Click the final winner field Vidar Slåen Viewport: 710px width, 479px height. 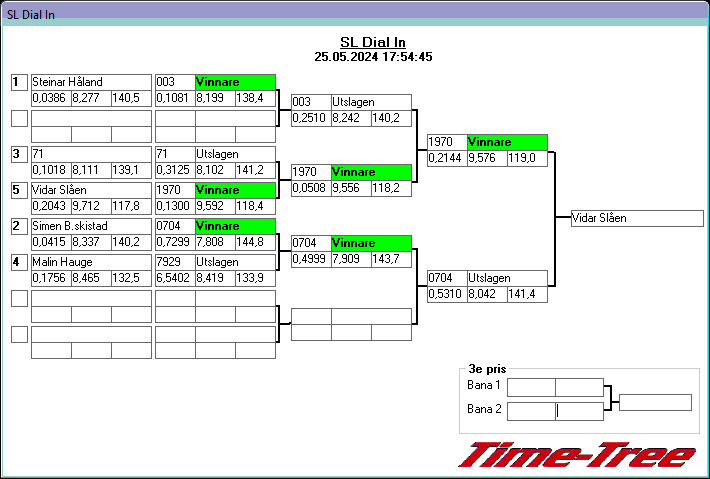point(637,218)
